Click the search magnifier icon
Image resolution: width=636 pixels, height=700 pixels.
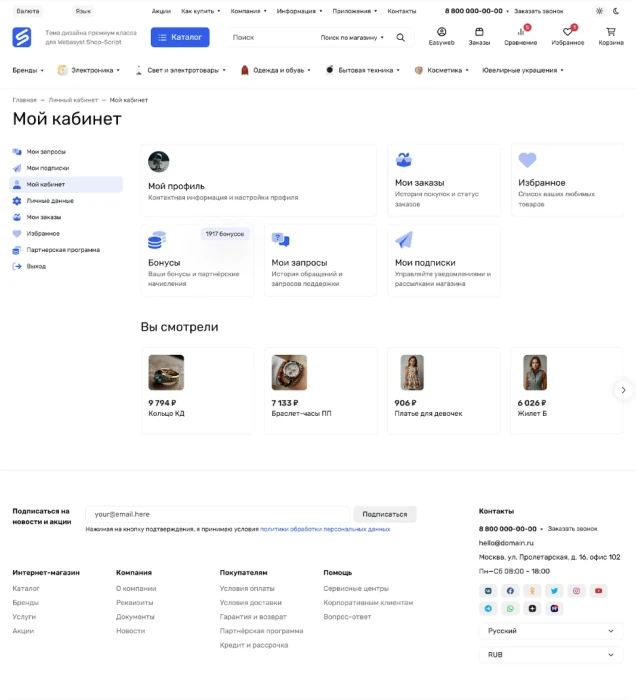pos(401,38)
